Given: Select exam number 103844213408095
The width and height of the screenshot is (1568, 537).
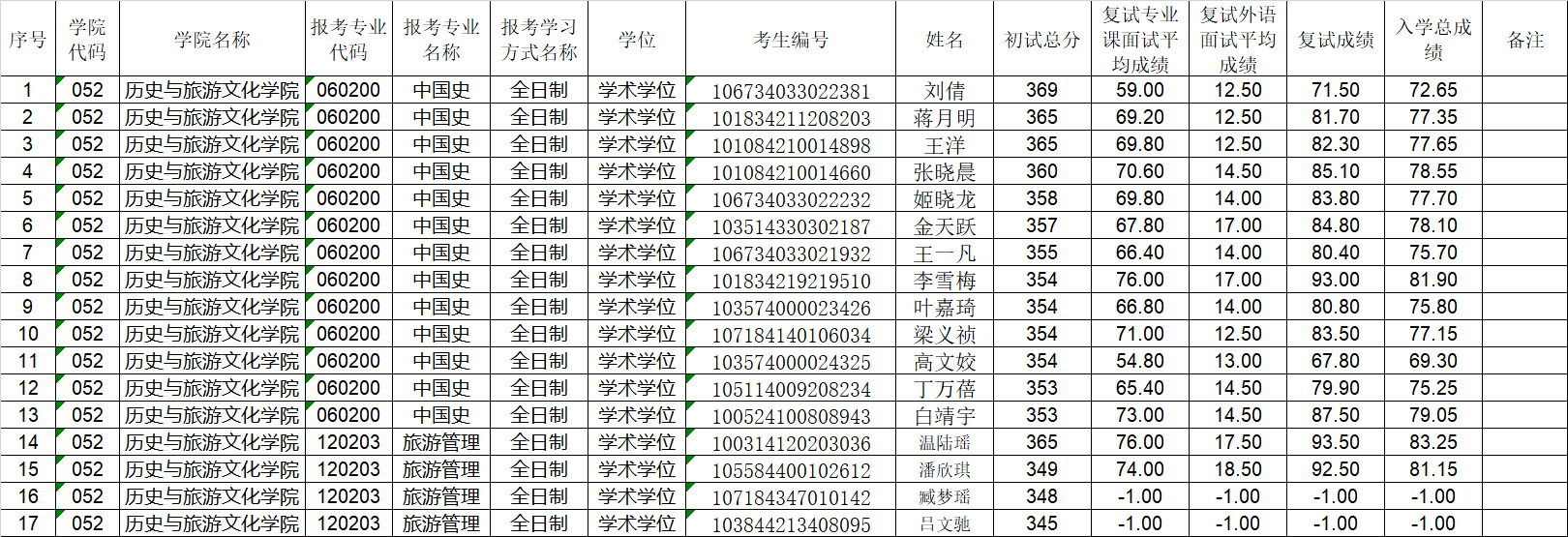Looking at the screenshot, I should click(790, 524).
